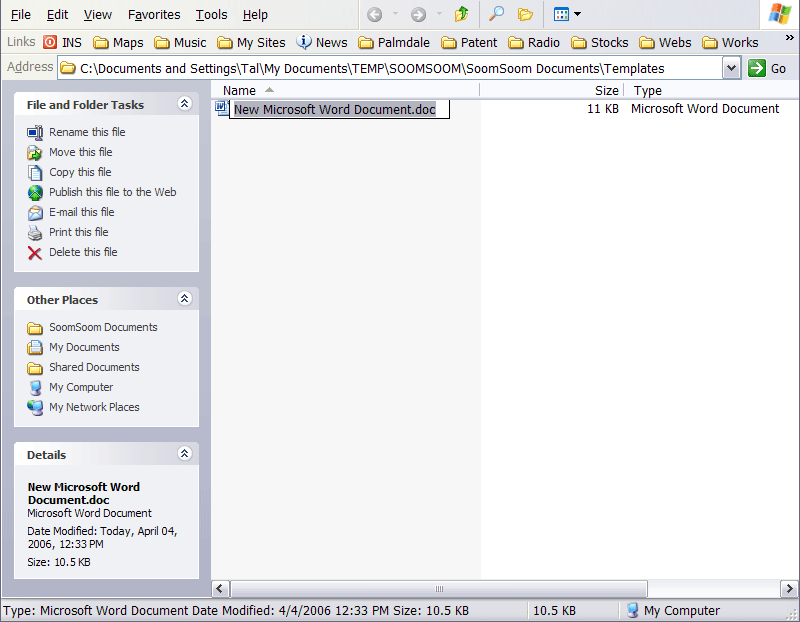This screenshot has width=800, height=622.
Task: Open the Radio links folder
Action: 534,42
